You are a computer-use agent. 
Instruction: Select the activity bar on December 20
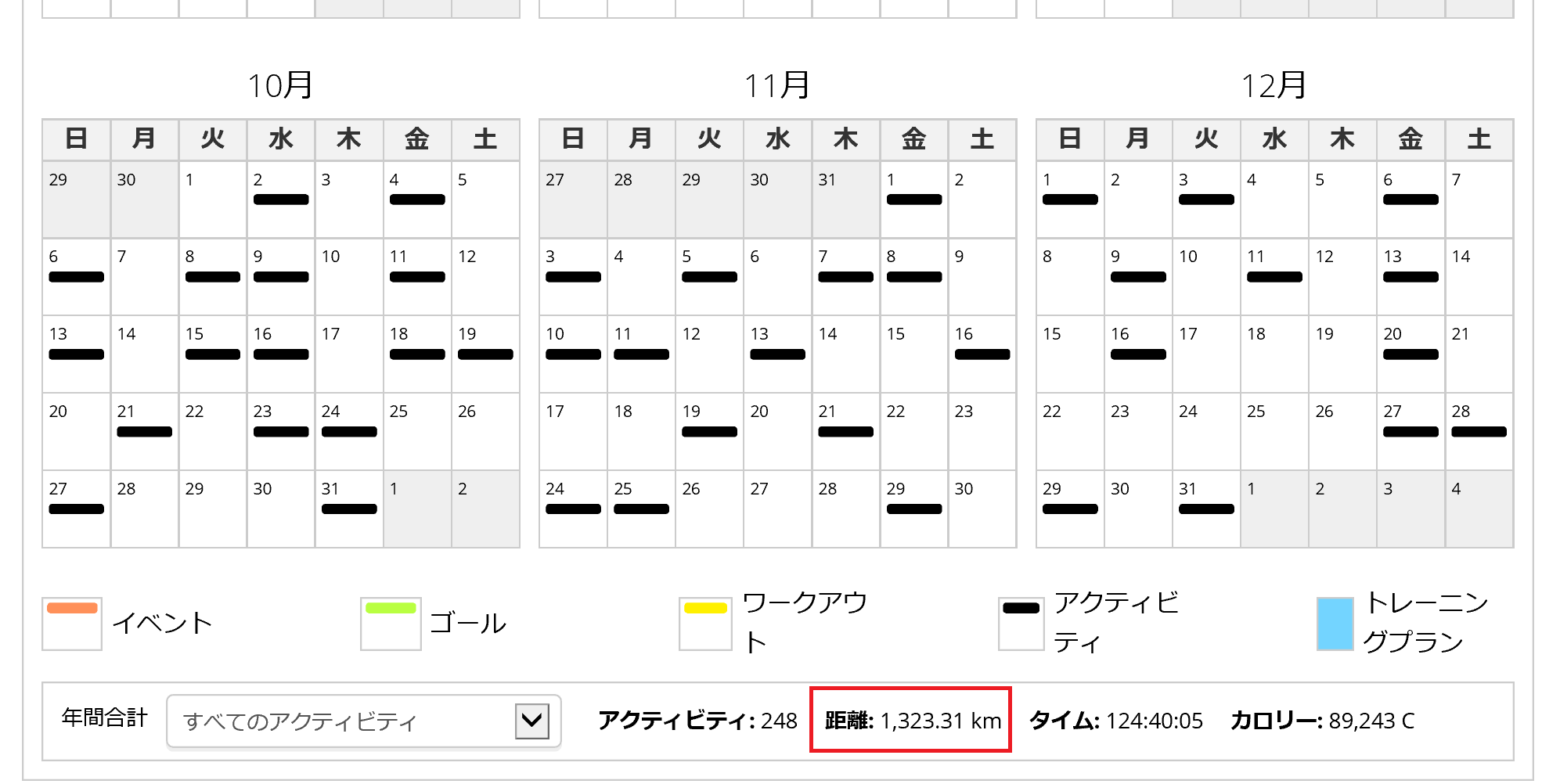(x=1410, y=354)
